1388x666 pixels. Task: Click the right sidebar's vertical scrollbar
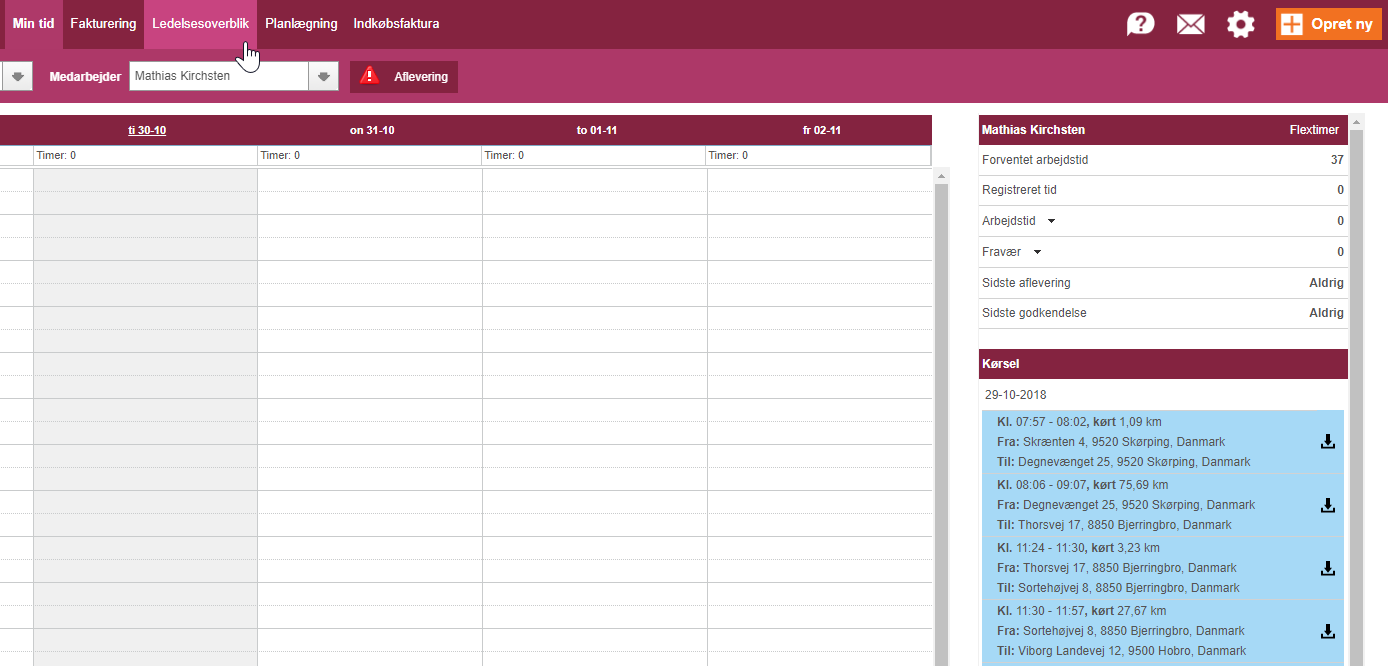point(1356,390)
